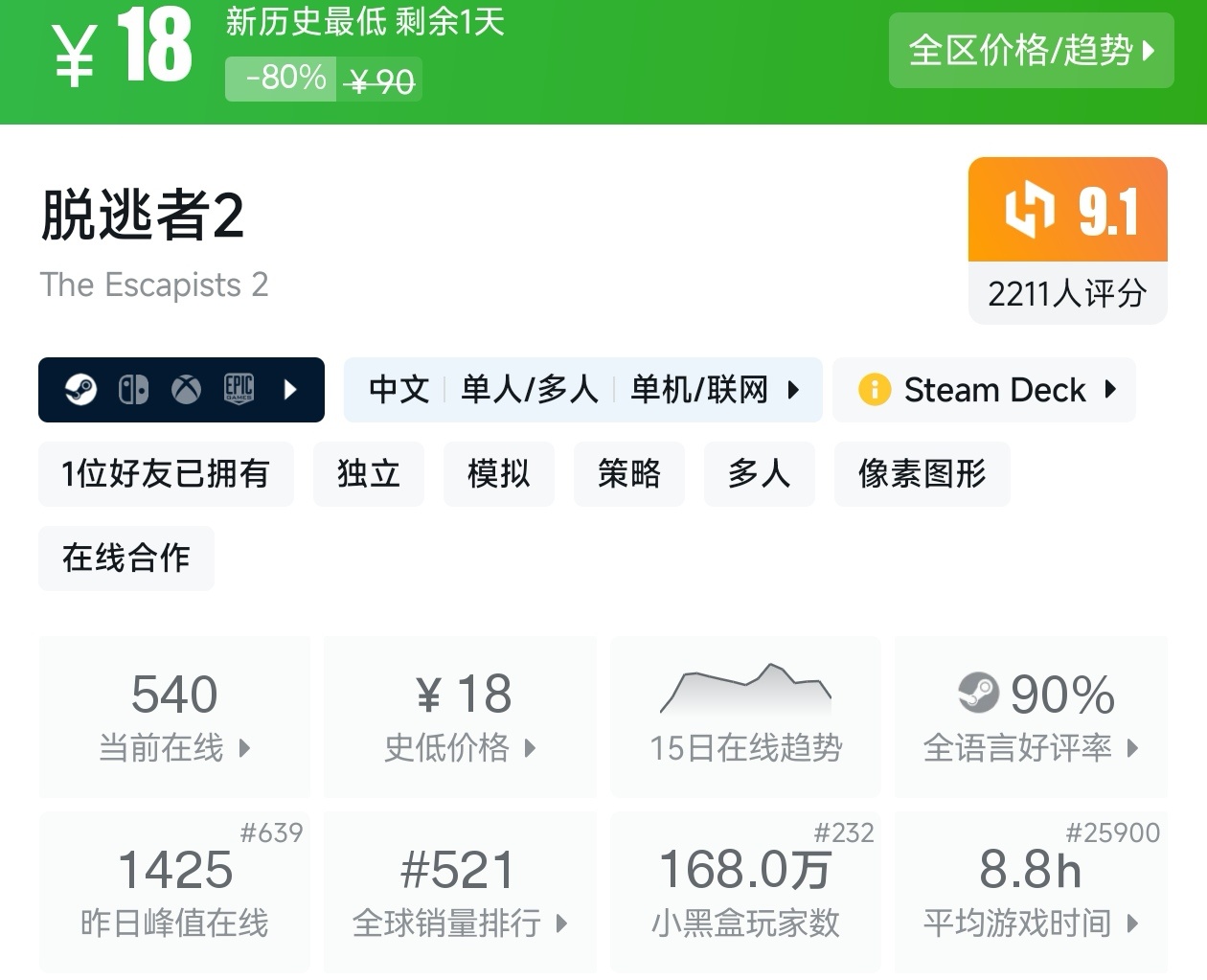Open 史低价格 ¥18 history
Image resolution: width=1207 pixels, height=980 pixels.
pos(460,717)
